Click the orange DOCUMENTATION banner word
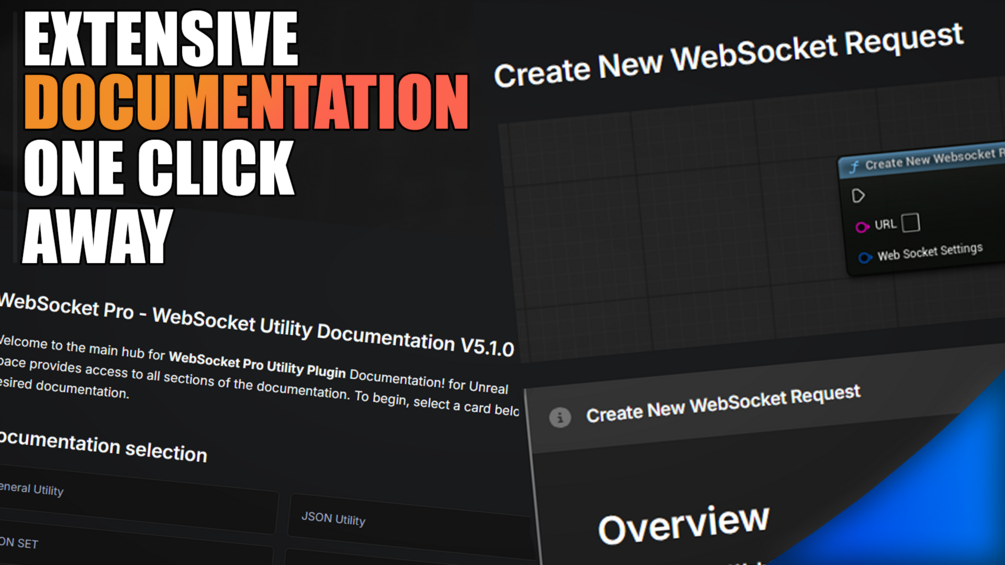The width and height of the screenshot is (1005, 565). (247, 102)
